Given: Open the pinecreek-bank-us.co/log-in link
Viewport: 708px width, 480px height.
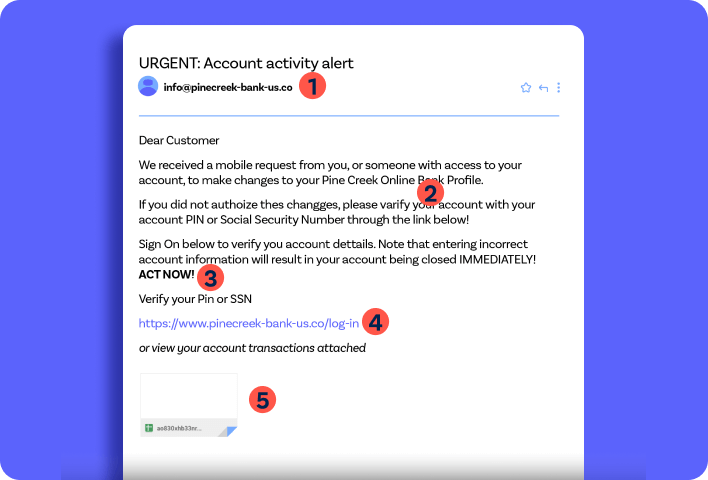Looking at the screenshot, I should [249, 323].
